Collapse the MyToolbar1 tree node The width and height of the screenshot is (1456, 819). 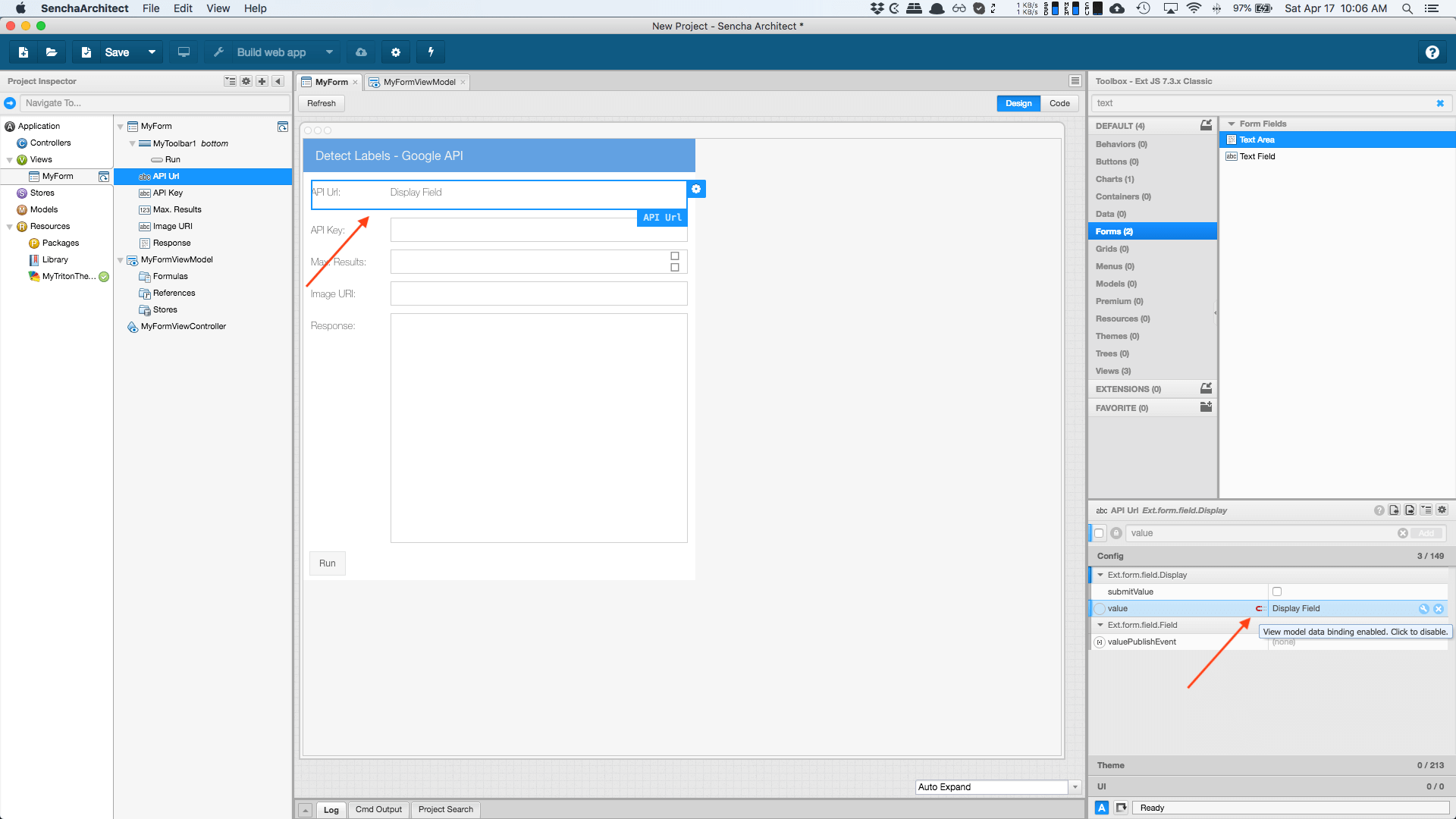pos(133,143)
